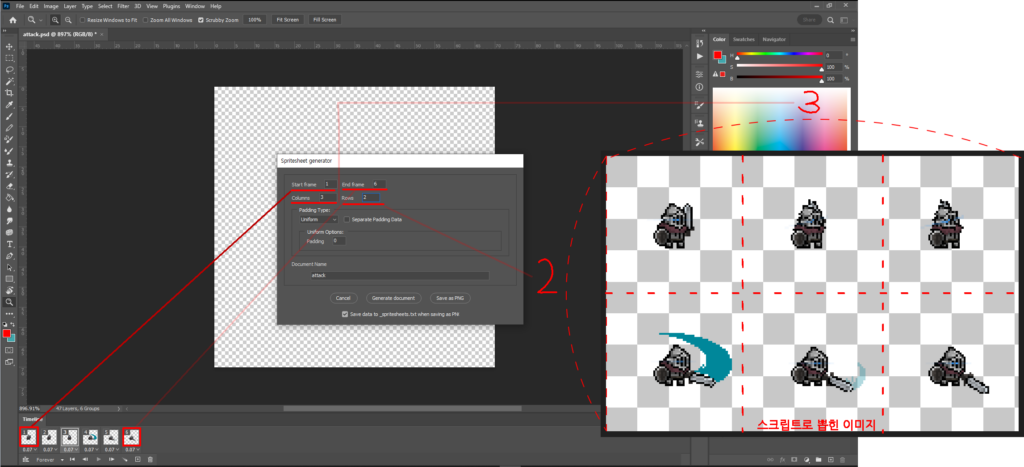Viewport: 1024px width, 467px height.
Task: Open the workspace switcher icon
Action: tap(845, 20)
